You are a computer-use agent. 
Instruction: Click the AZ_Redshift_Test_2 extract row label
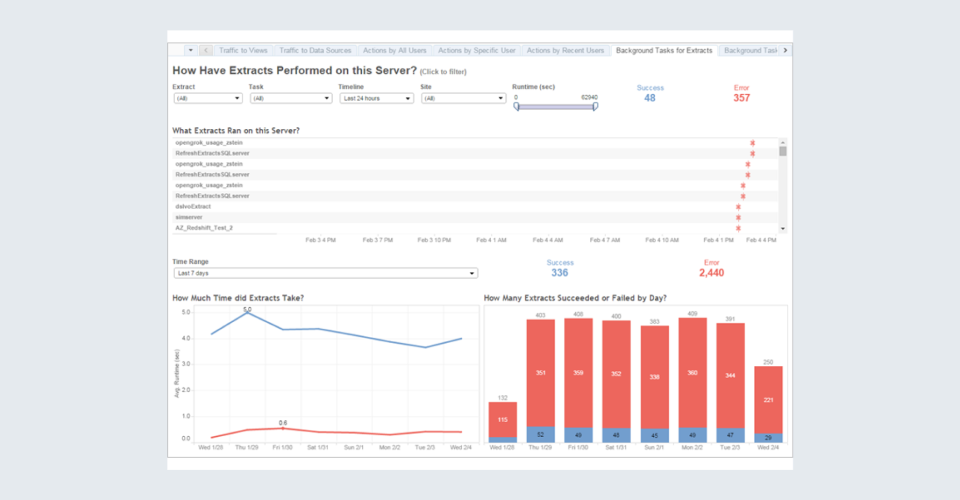click(204, 228)
